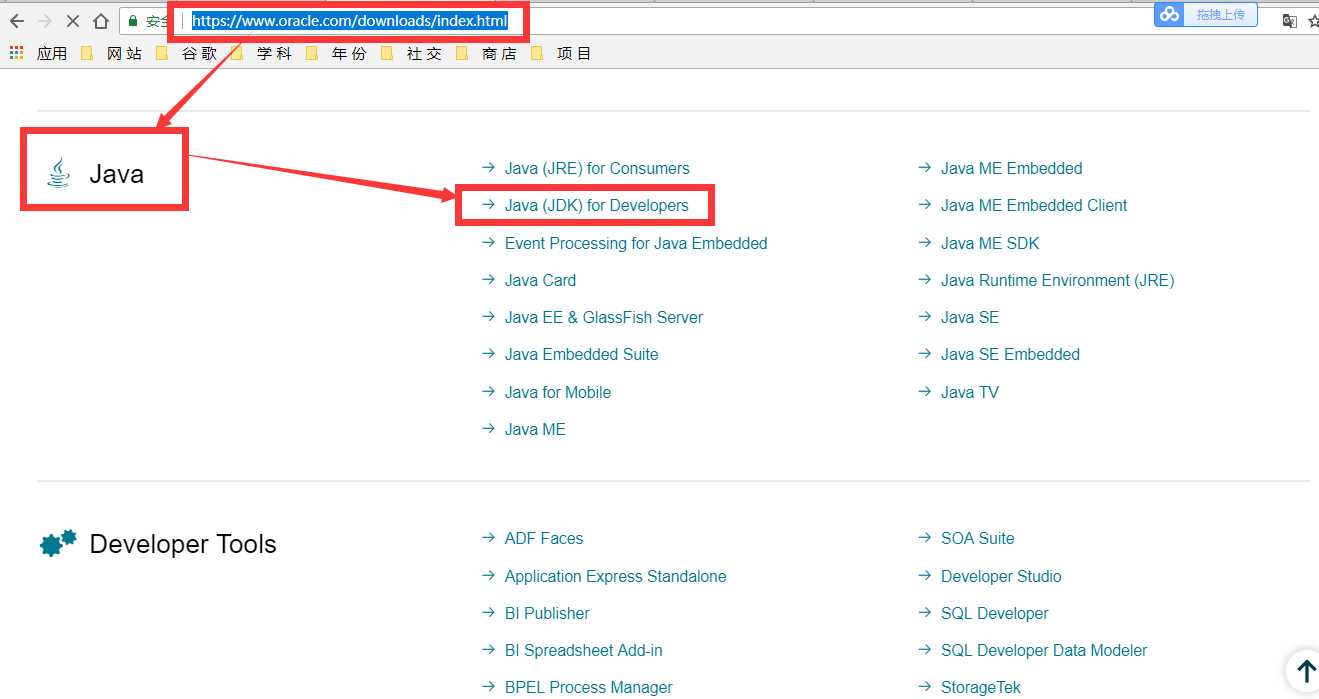Open the 谷歌 bookmark folder

tap(186, 53)
